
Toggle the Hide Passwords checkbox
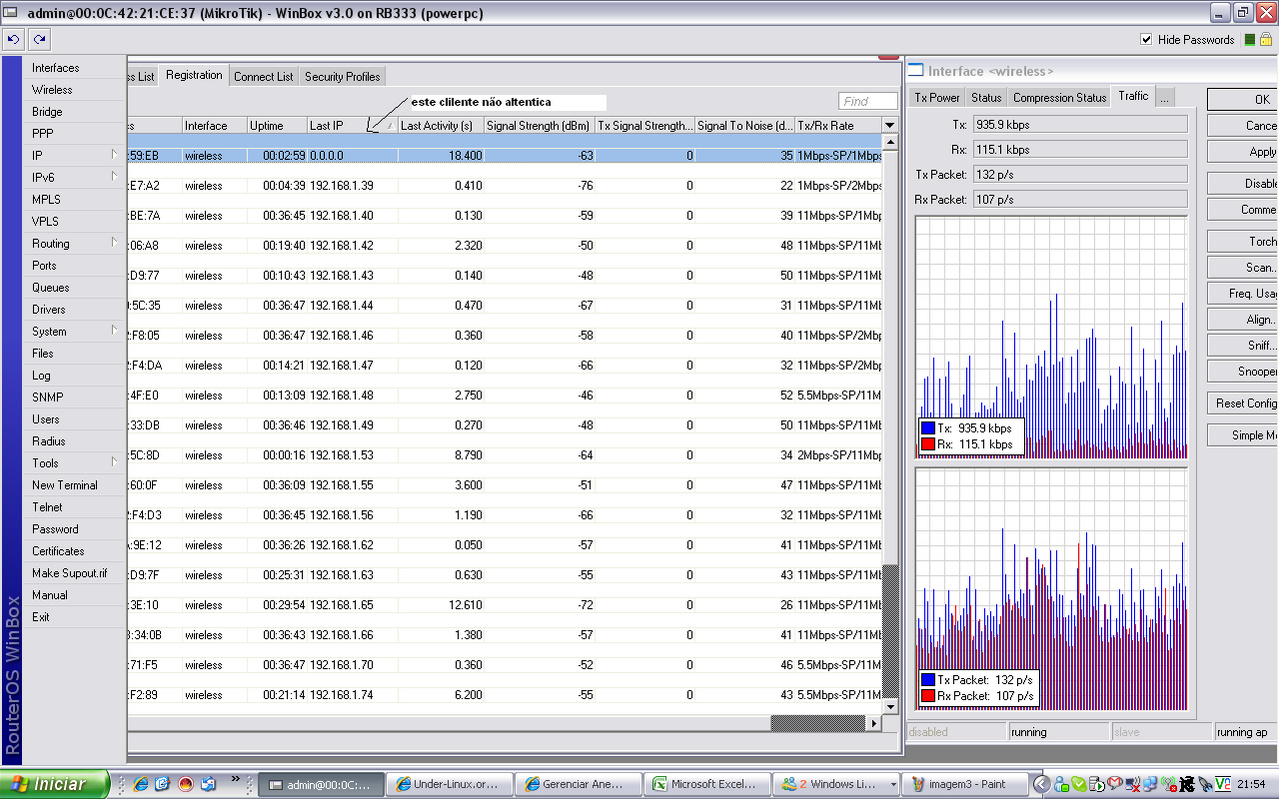(1146, 40)
